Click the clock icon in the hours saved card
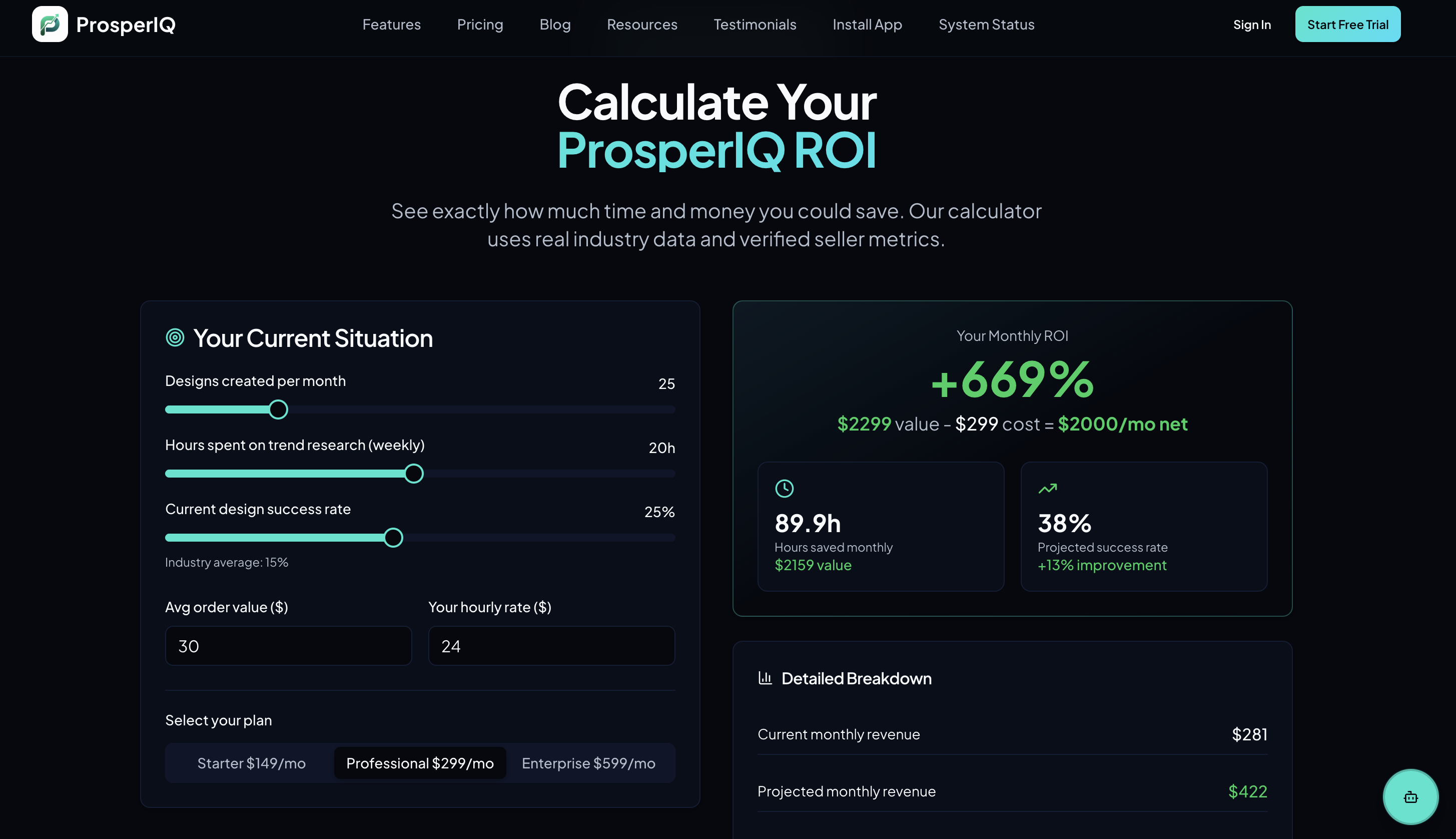The height and width of the screenshot is (839, 1456). click(786, 488)
